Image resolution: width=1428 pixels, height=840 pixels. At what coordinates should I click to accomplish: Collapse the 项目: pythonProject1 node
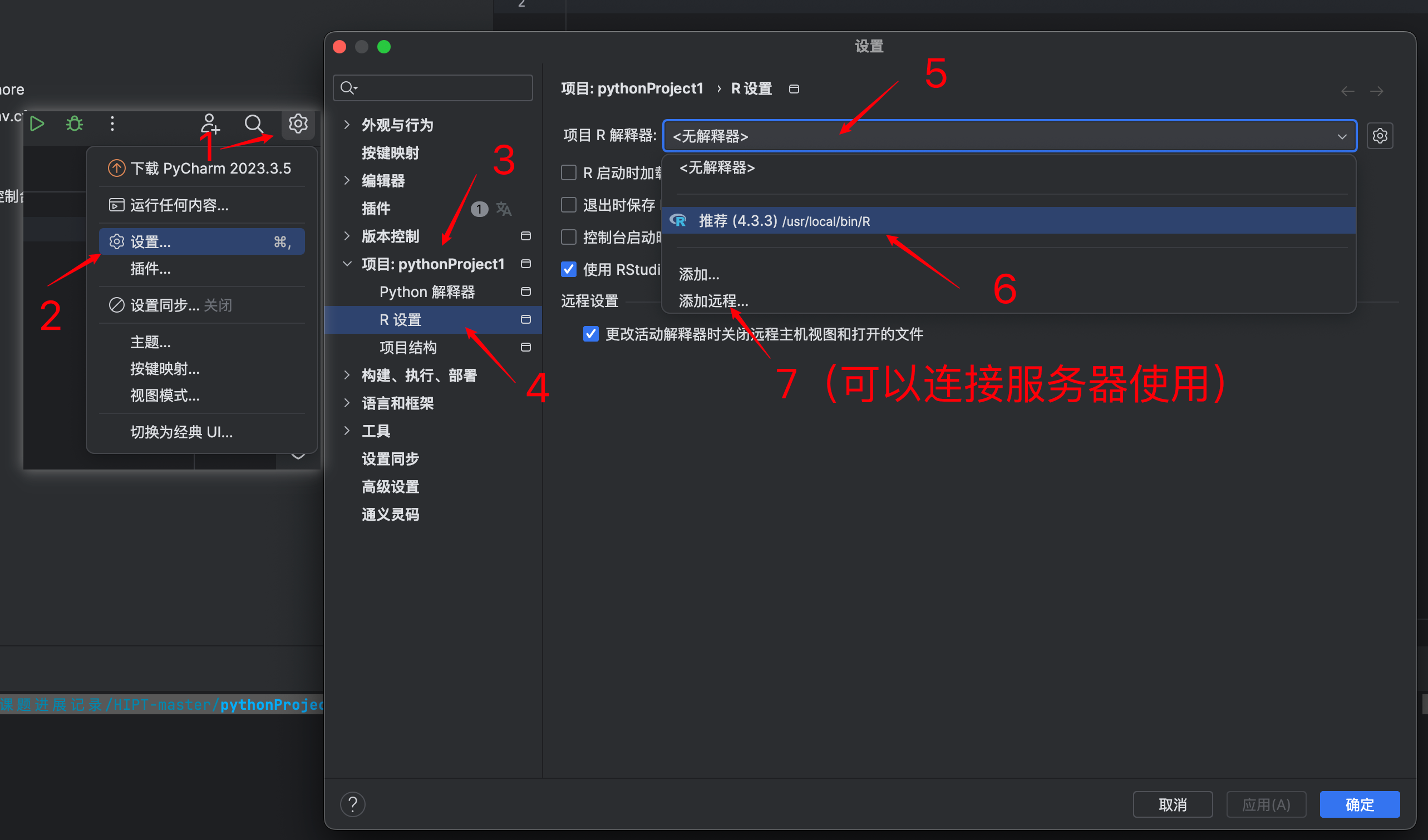347,263
